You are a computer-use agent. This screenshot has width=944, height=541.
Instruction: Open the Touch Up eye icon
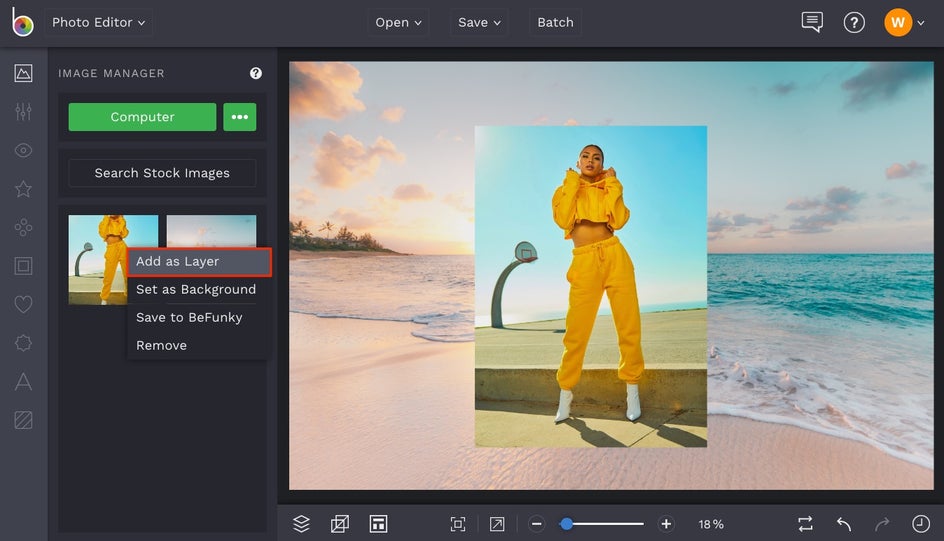(x=23, y=150)
